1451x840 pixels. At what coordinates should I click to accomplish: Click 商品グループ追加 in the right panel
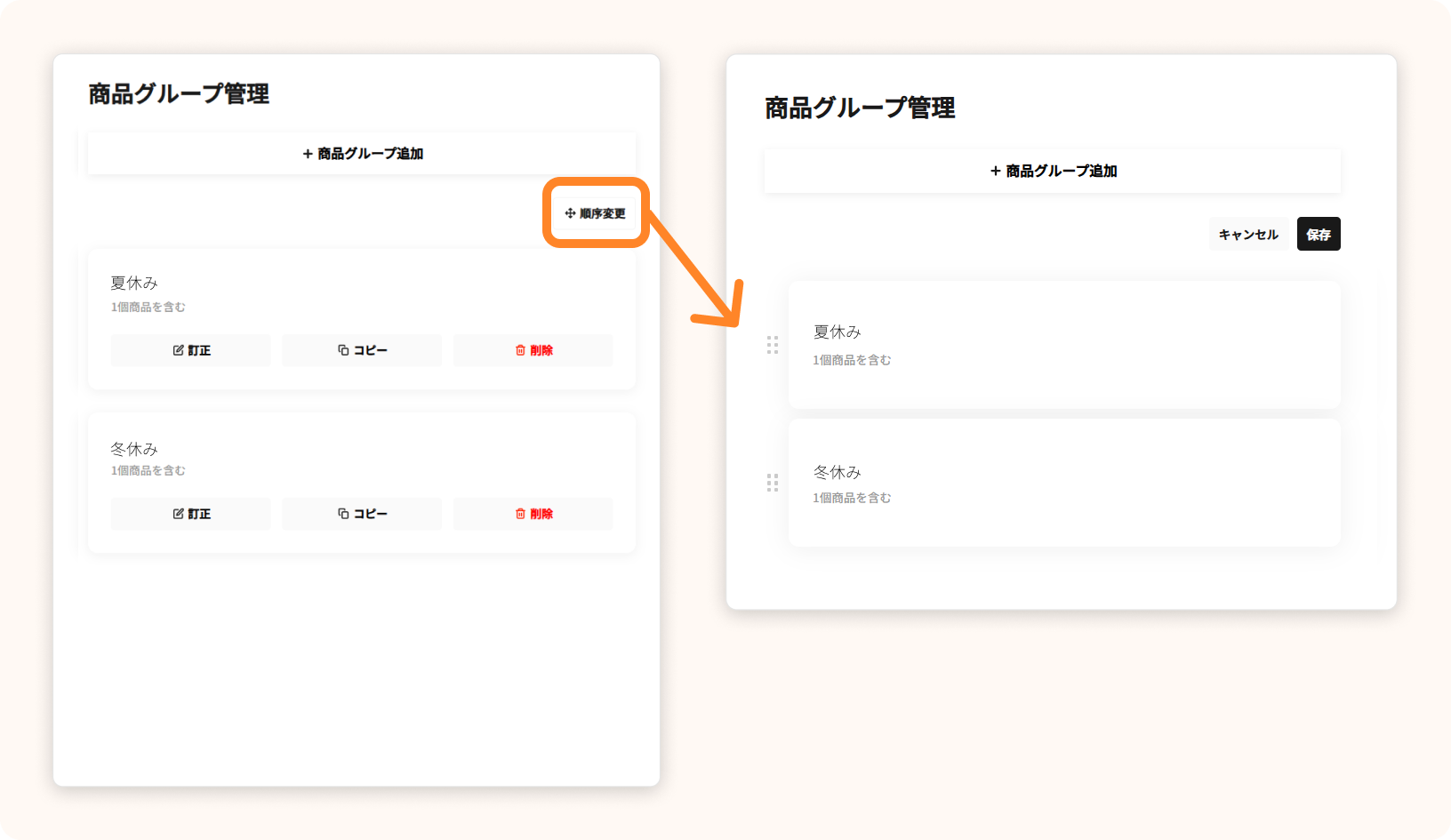tap(1053, 171)
